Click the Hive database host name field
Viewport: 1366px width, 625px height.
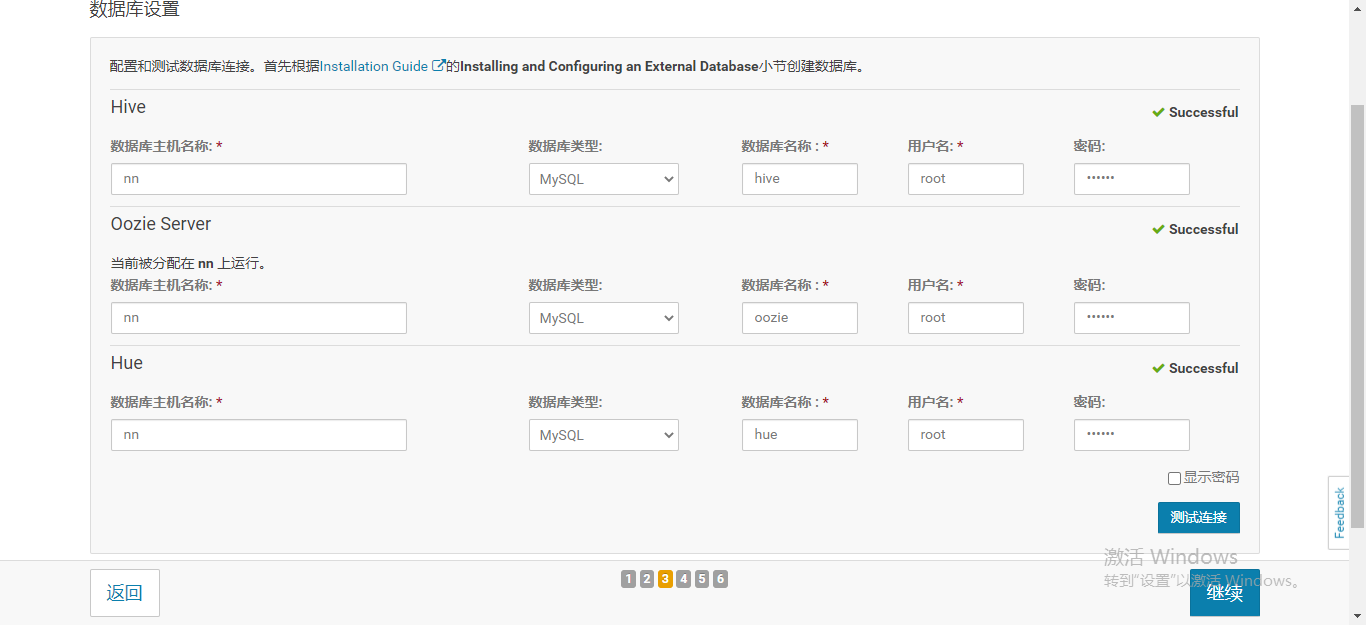[259, 179]
